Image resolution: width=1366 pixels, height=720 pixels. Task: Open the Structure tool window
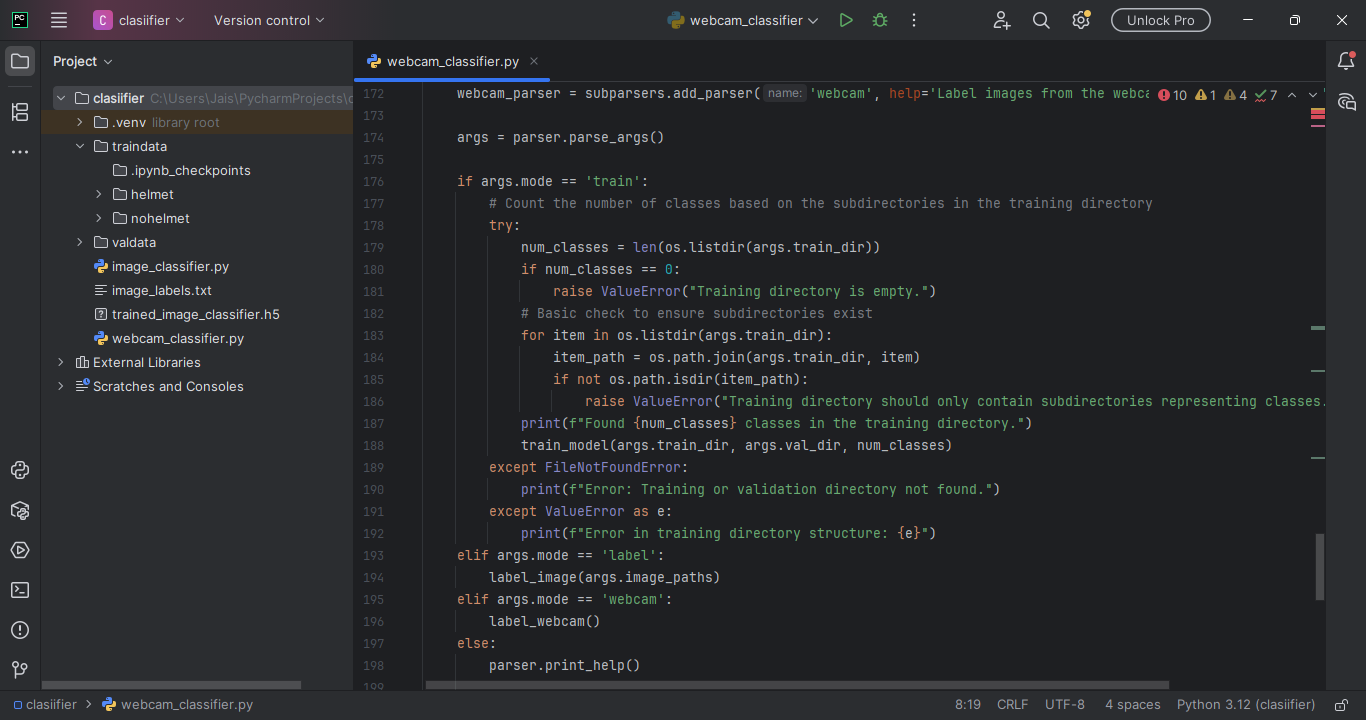pos(20,112)
